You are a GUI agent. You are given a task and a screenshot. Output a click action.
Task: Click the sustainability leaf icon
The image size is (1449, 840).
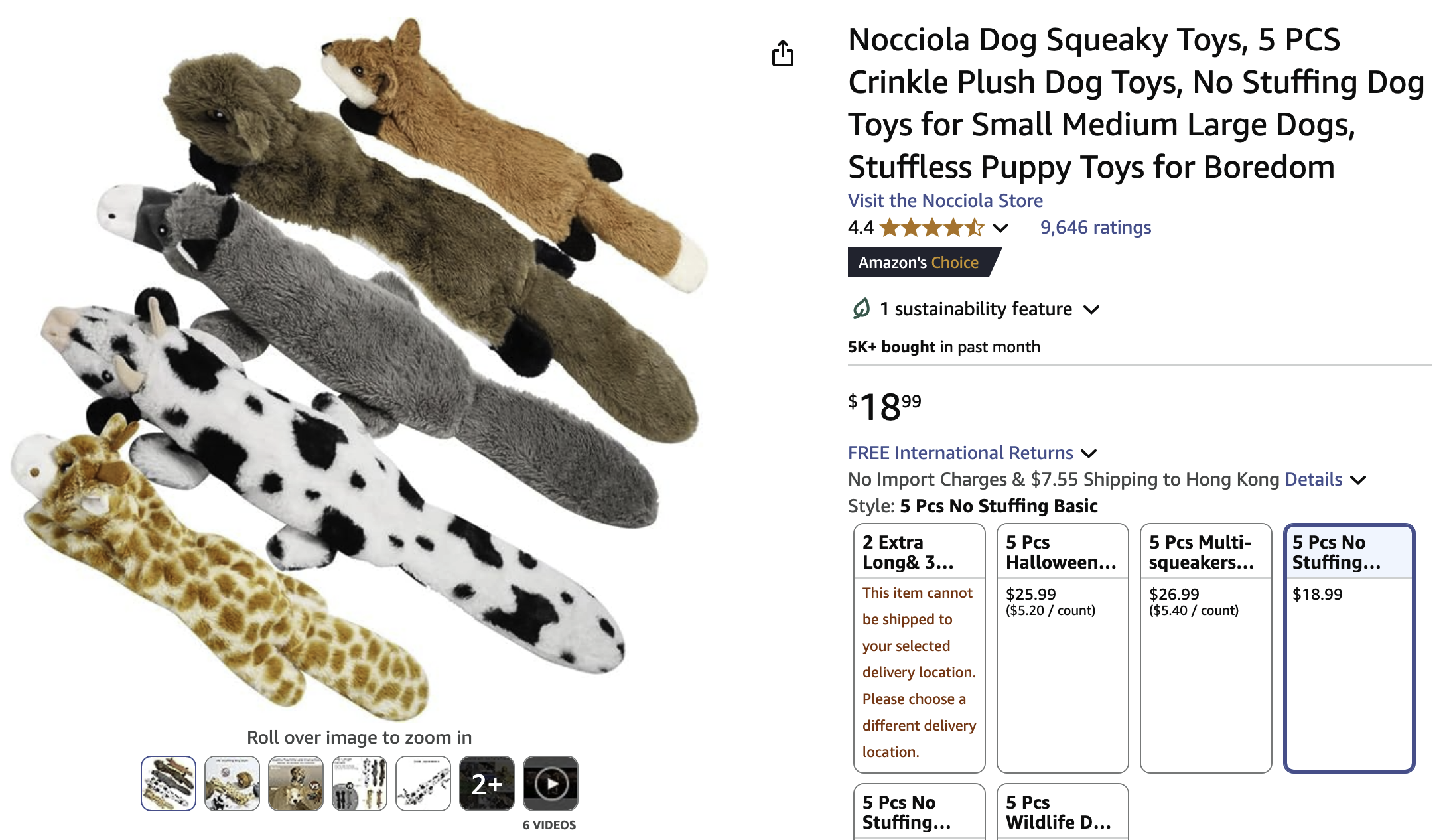point(861,309)
